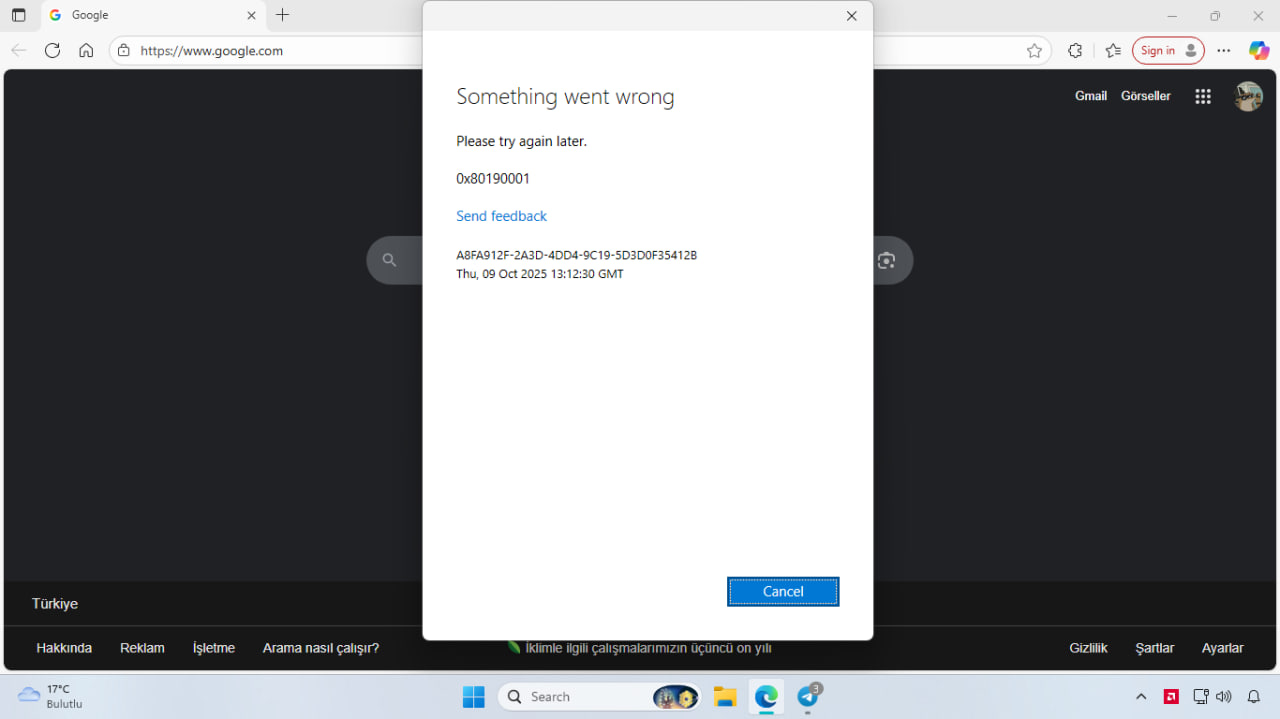Select the error code 0x80190001 text
This screenshot has width=1280, height=719.
click(493, 179)
